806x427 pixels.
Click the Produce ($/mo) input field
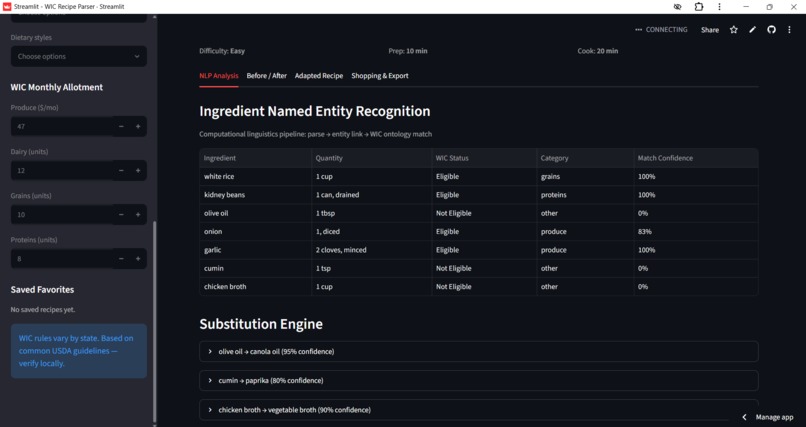pos(62,126)
